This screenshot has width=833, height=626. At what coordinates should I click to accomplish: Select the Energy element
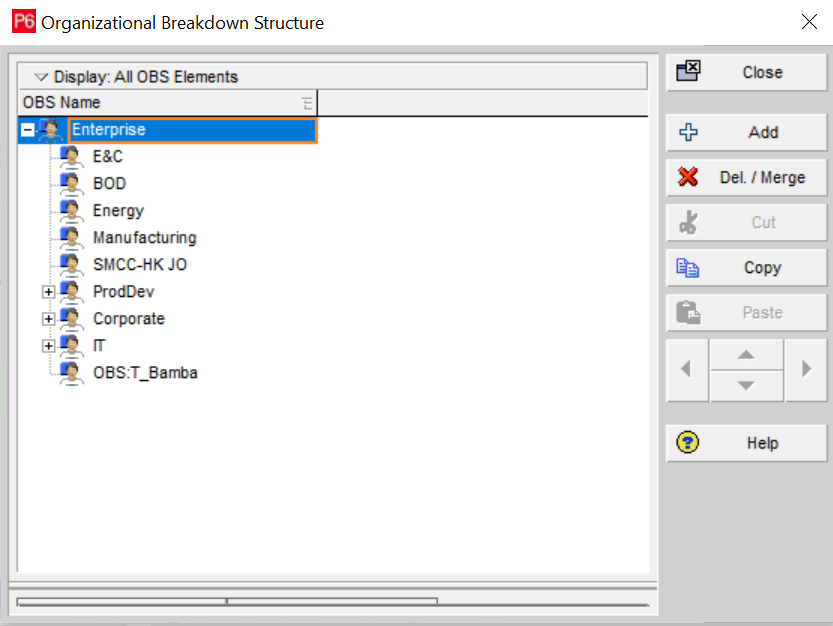(118, 211)
